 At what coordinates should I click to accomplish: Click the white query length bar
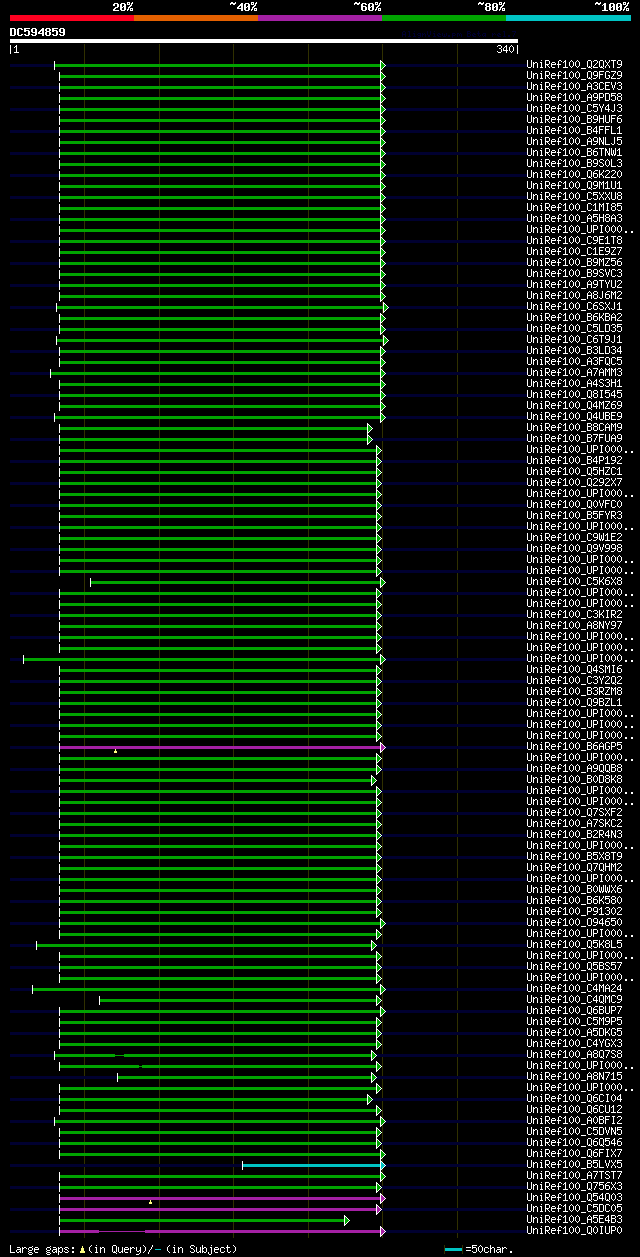click(x=264, y=41)
